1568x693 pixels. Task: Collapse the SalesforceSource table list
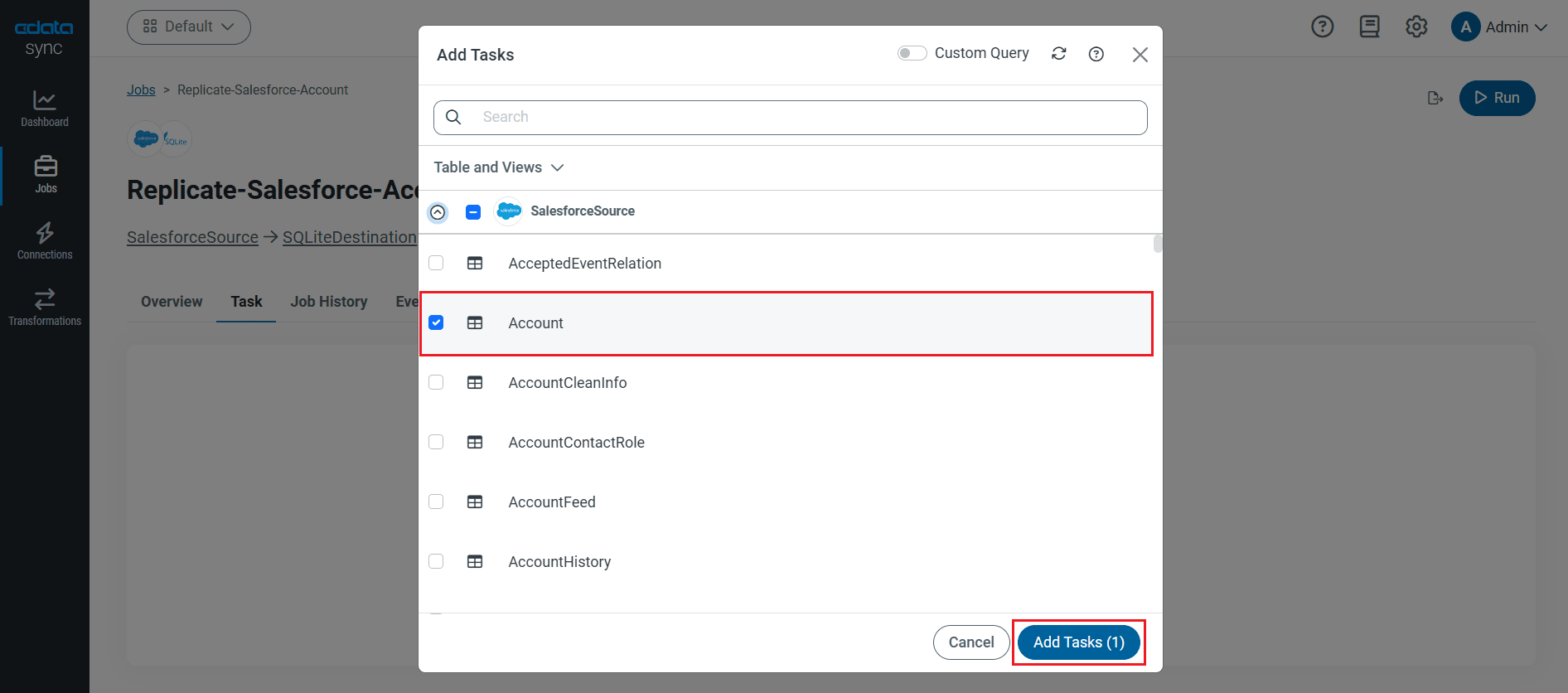438,212
